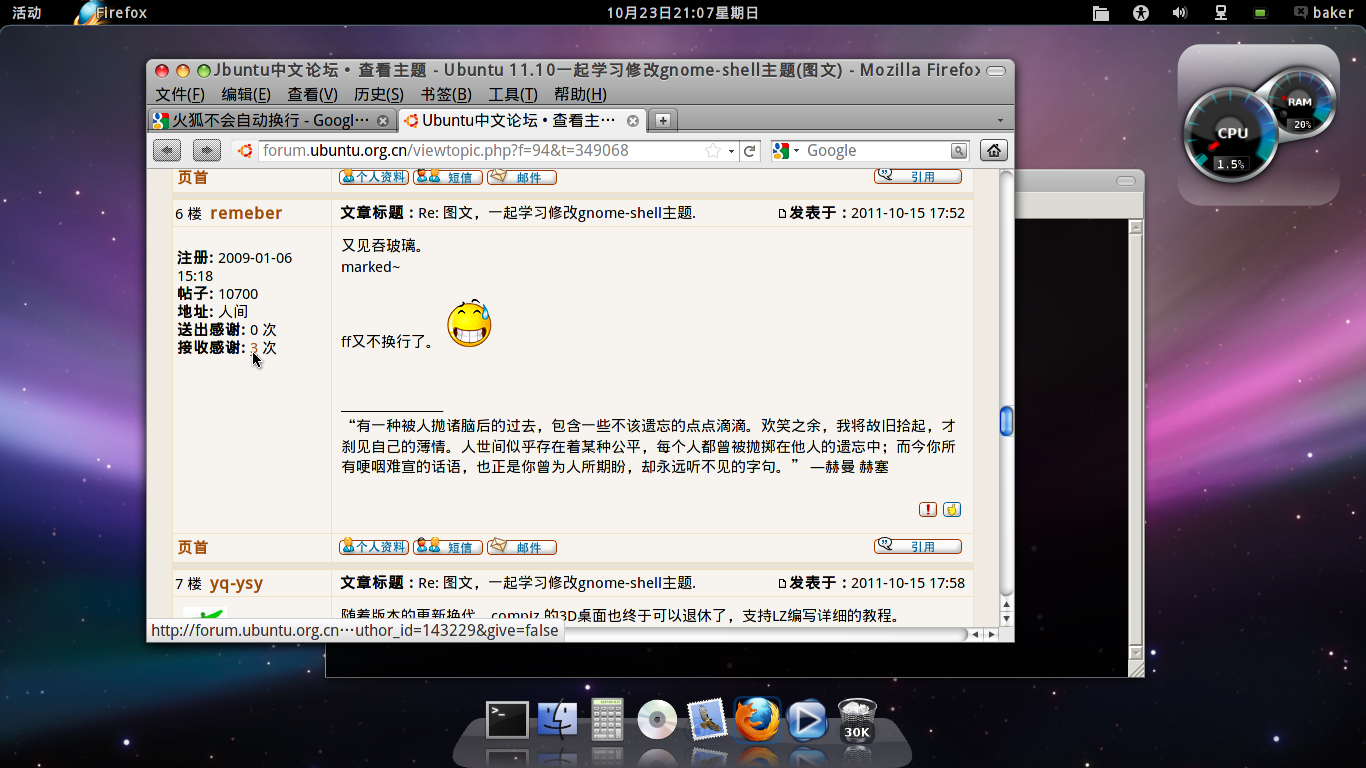The height and width of the screenshot is (768, 1366).
Task: Click the Firefox icon in the dock
Action: [757, 719]
